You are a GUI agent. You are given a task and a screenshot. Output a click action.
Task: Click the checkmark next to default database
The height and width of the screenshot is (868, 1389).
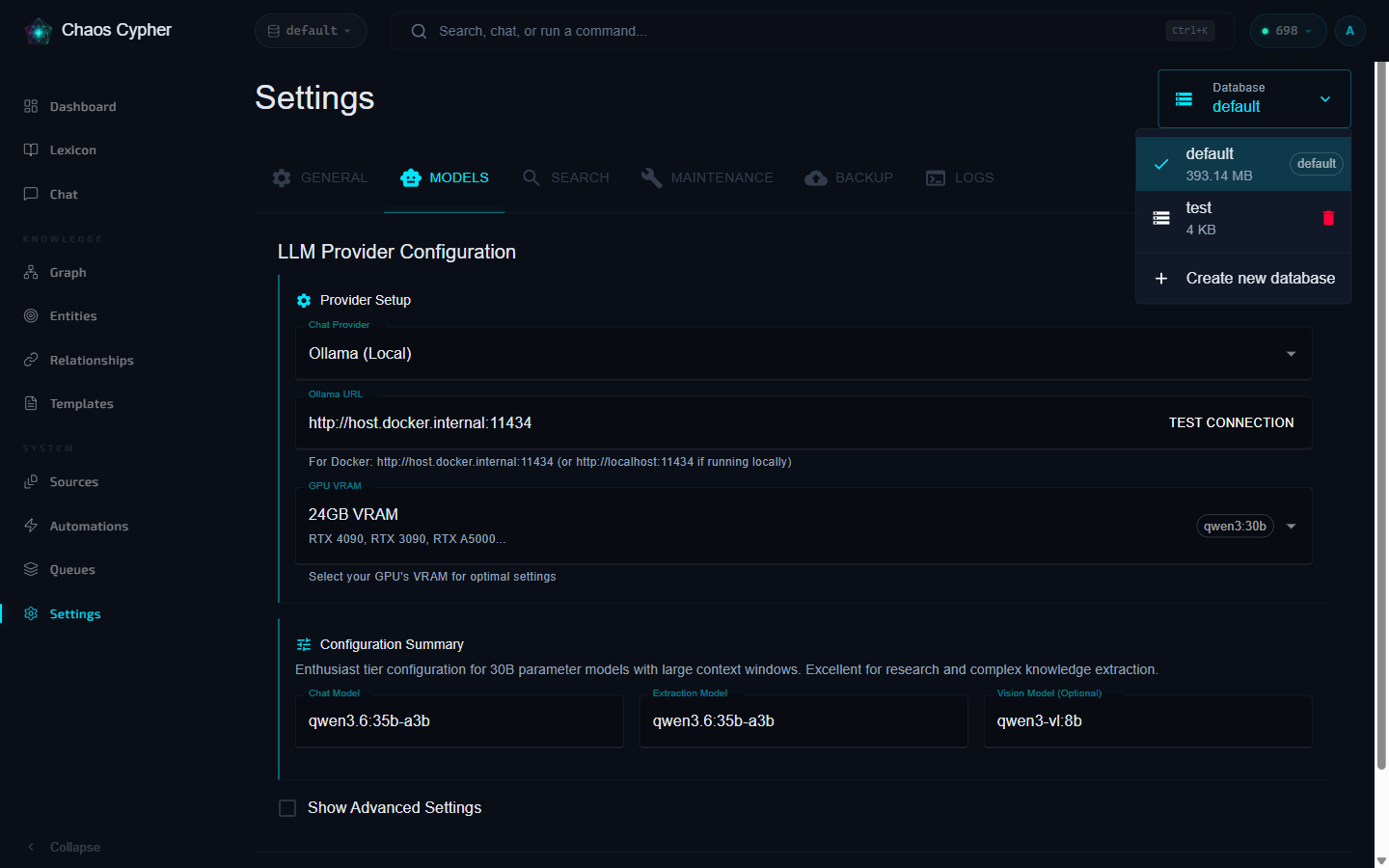pos(1161,164)
